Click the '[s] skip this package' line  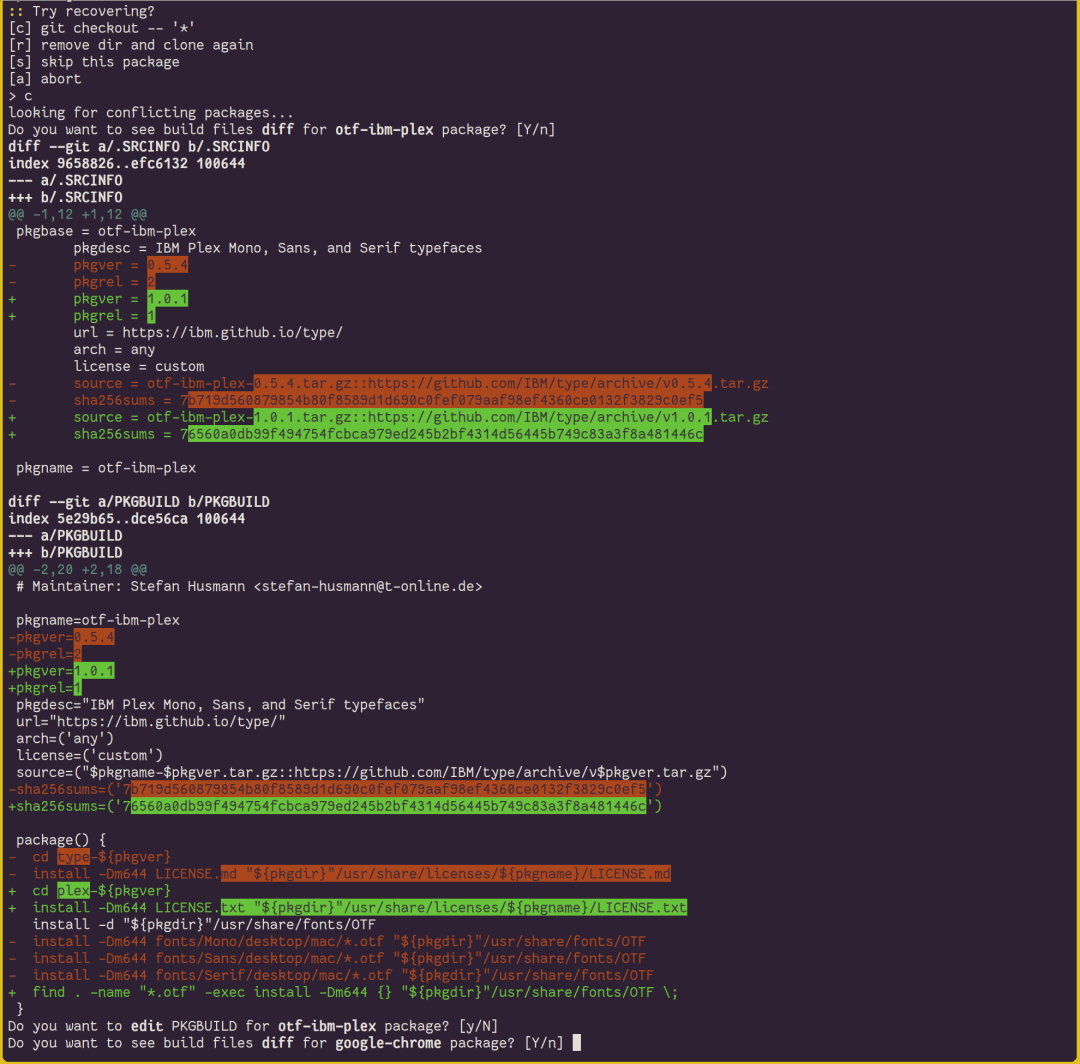click(x=94, y=62)
